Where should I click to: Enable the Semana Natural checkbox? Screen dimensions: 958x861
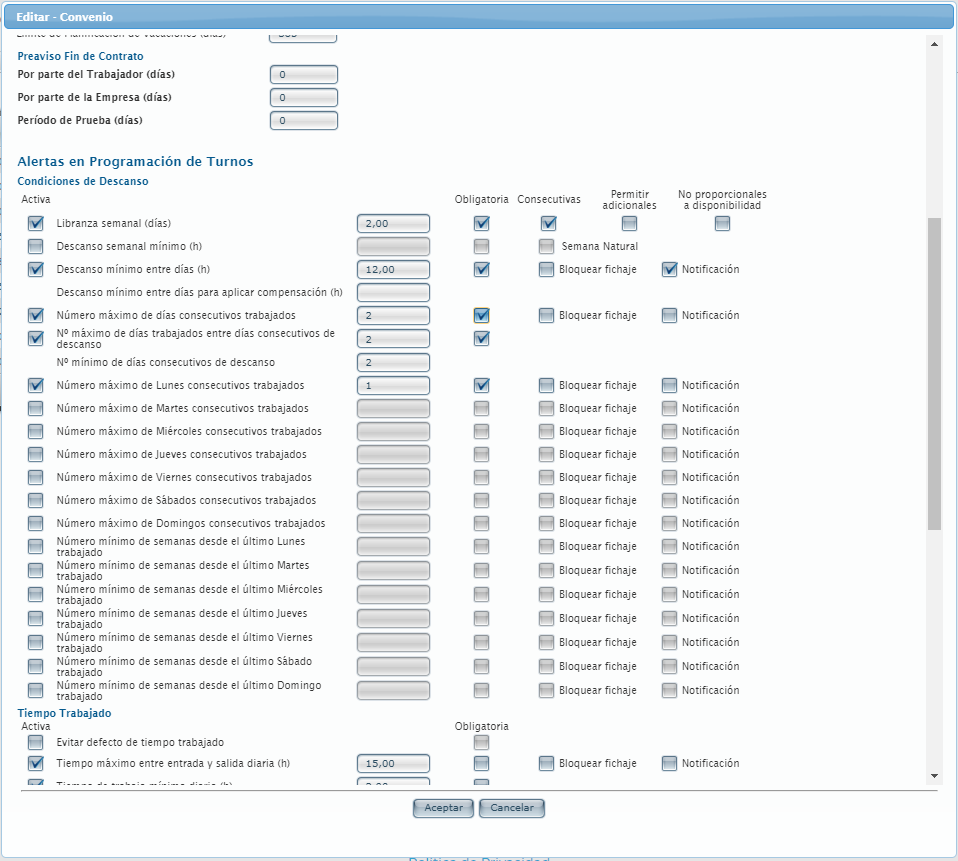point(546,246)
